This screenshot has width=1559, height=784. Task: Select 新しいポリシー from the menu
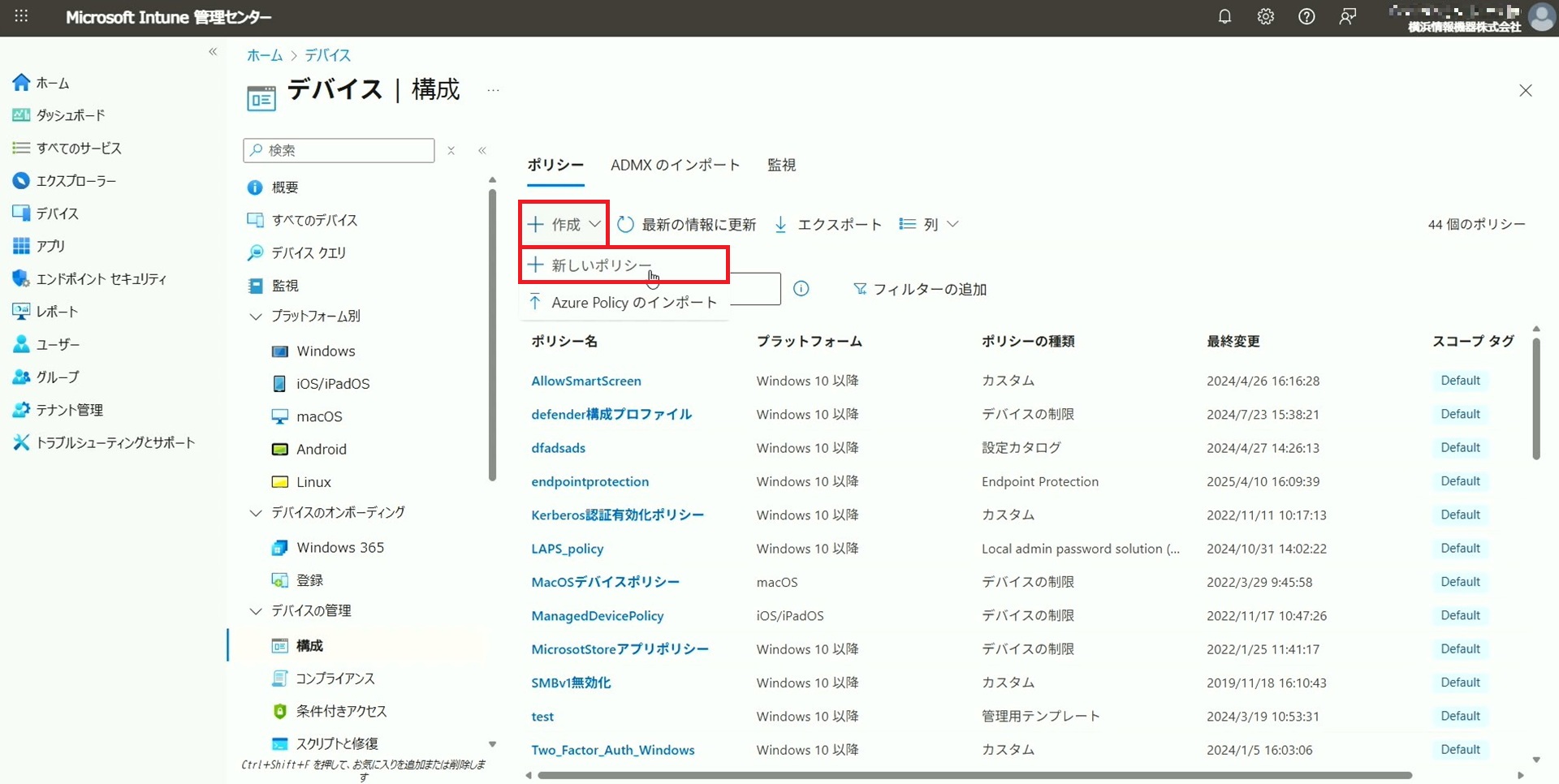pos(602,265)
